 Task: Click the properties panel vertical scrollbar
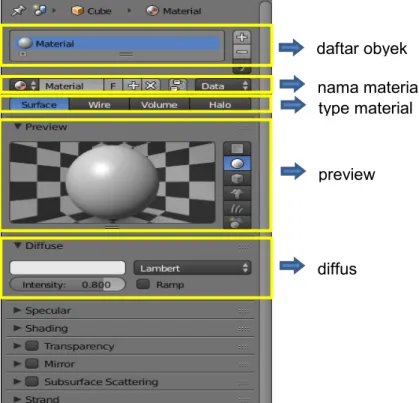click(x=265, y=201)
